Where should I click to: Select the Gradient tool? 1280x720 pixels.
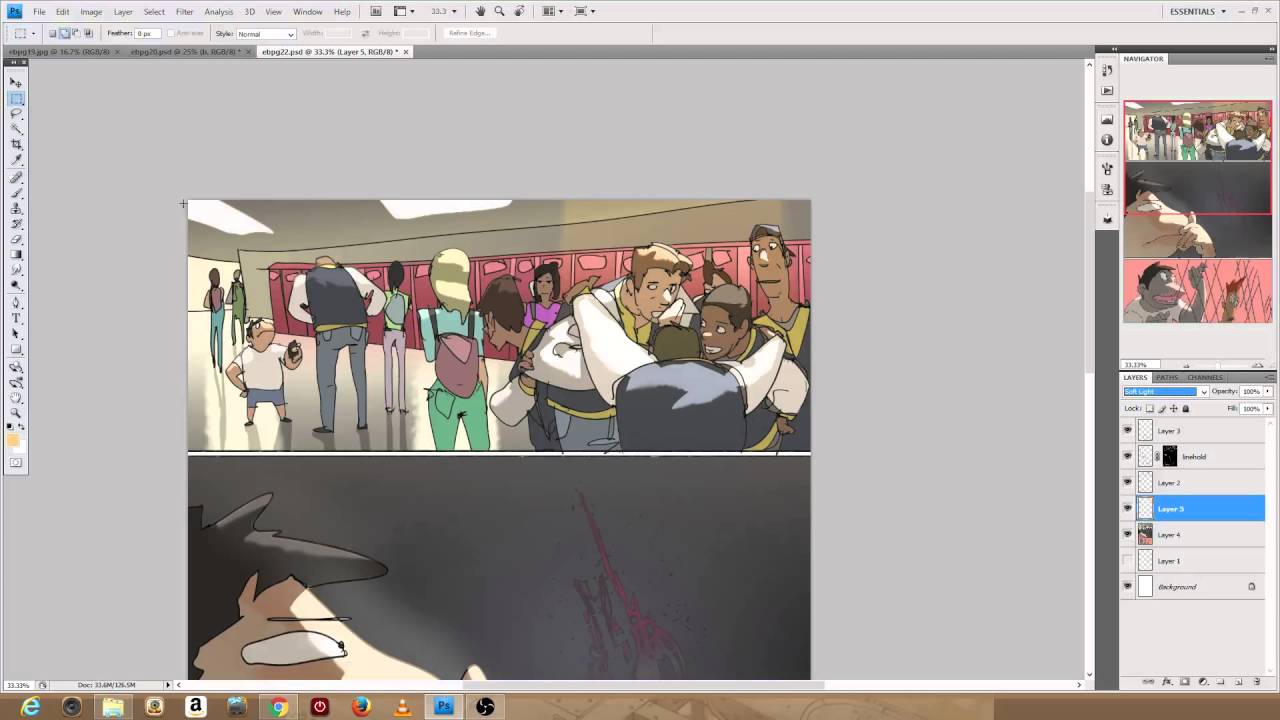click(x=16, y=255)
